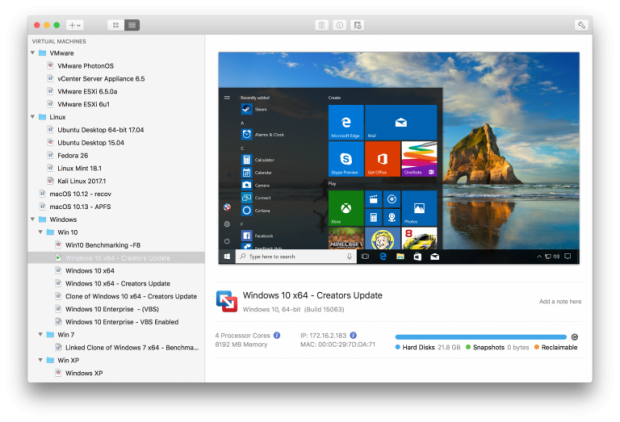
Task: Click the trash delete toolbar icon
Action: pyautogui.click(x=321, y=25)
